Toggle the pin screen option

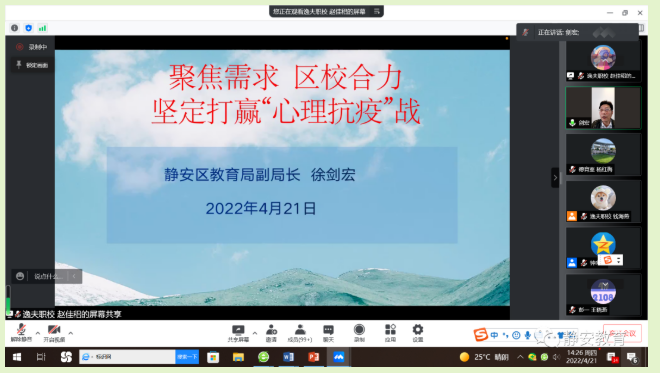click(32, 65)
